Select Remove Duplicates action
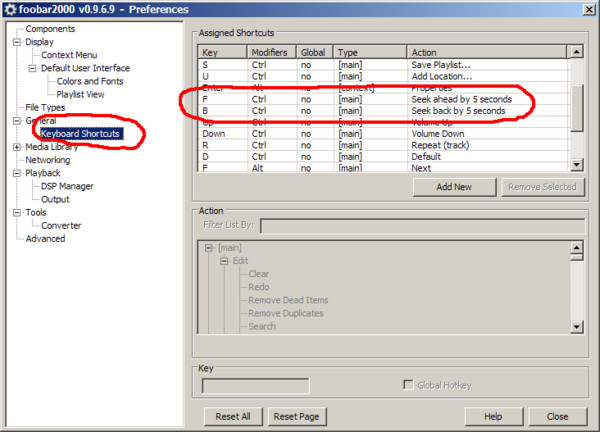Screen dimensions: 600x432 click(x=285, y=313)
